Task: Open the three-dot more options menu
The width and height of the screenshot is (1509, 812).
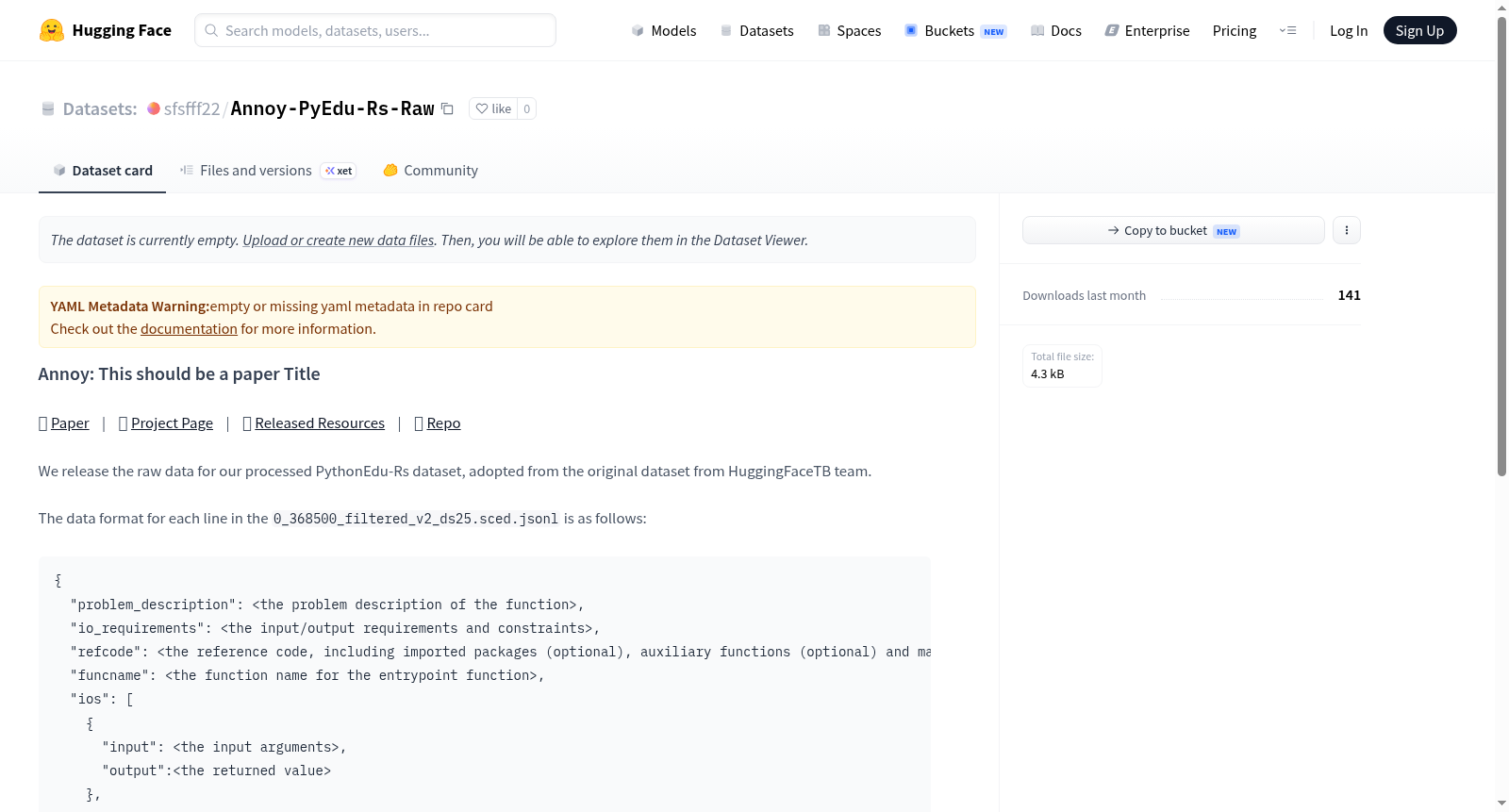Action: [x=1347, y=230]
